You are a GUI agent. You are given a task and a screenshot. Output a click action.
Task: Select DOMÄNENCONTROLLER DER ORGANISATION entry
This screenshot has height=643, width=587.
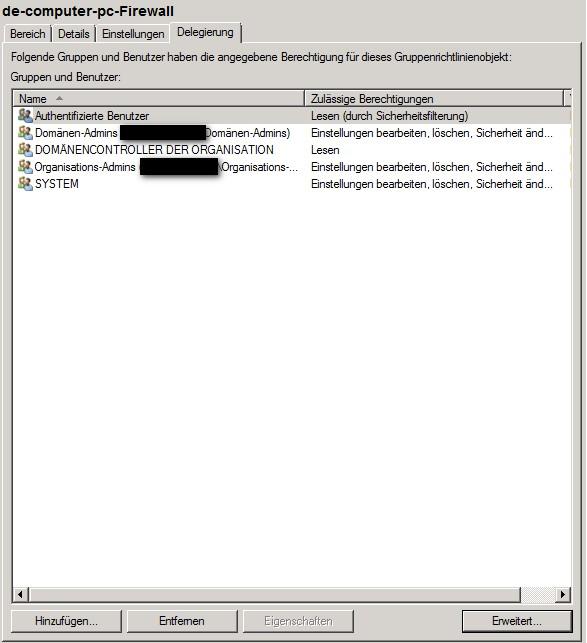(292, 150)
